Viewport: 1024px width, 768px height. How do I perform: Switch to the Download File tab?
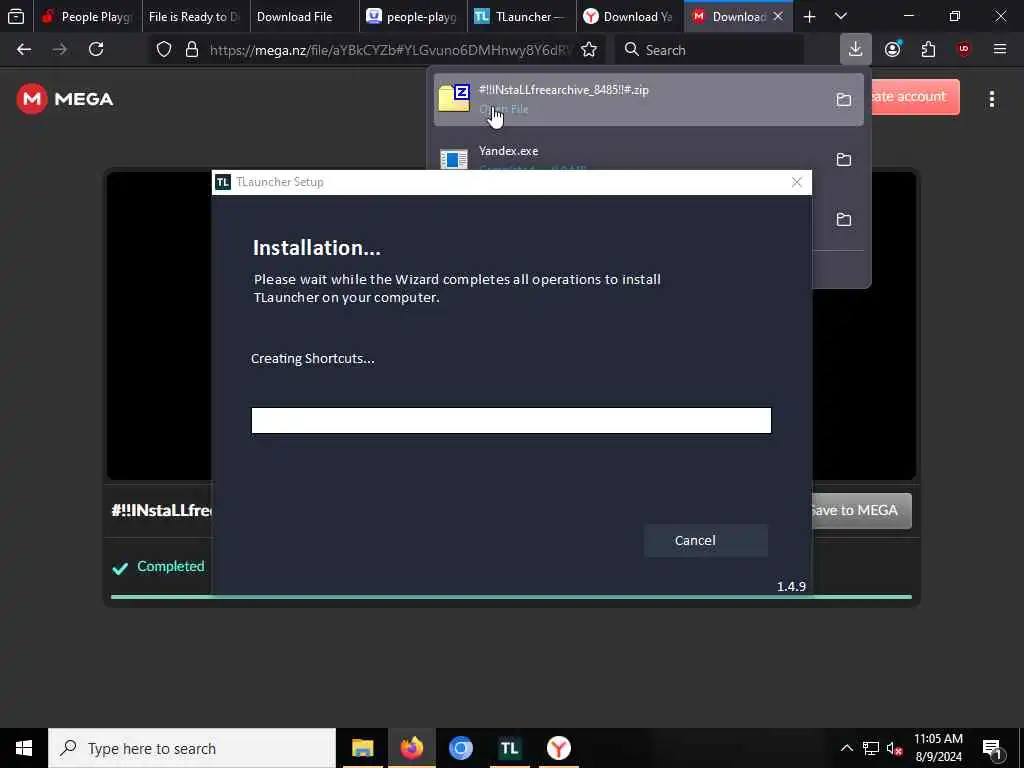click(x=304, y=17)
